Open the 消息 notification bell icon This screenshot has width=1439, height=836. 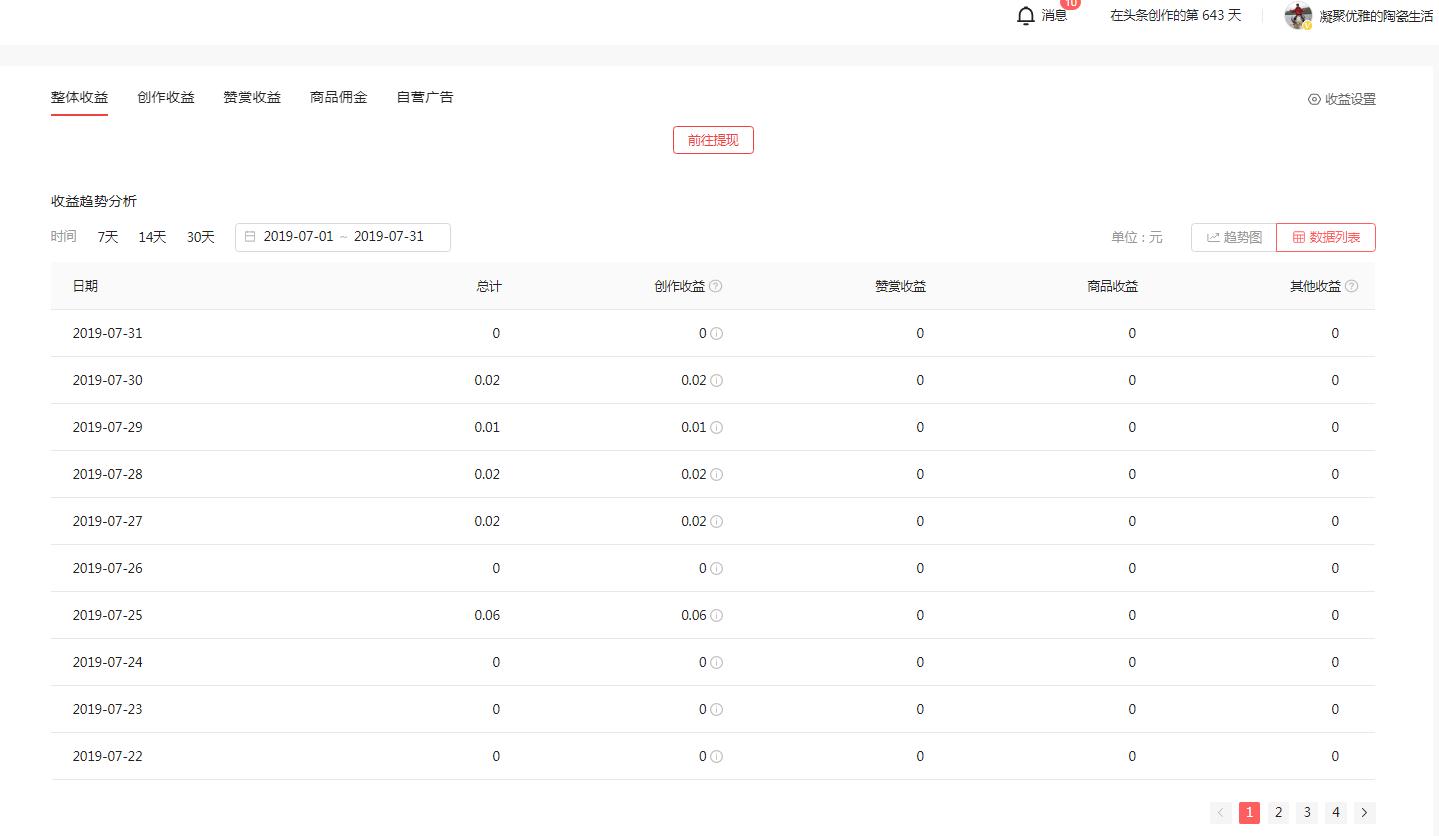[x=1025, y=15]
